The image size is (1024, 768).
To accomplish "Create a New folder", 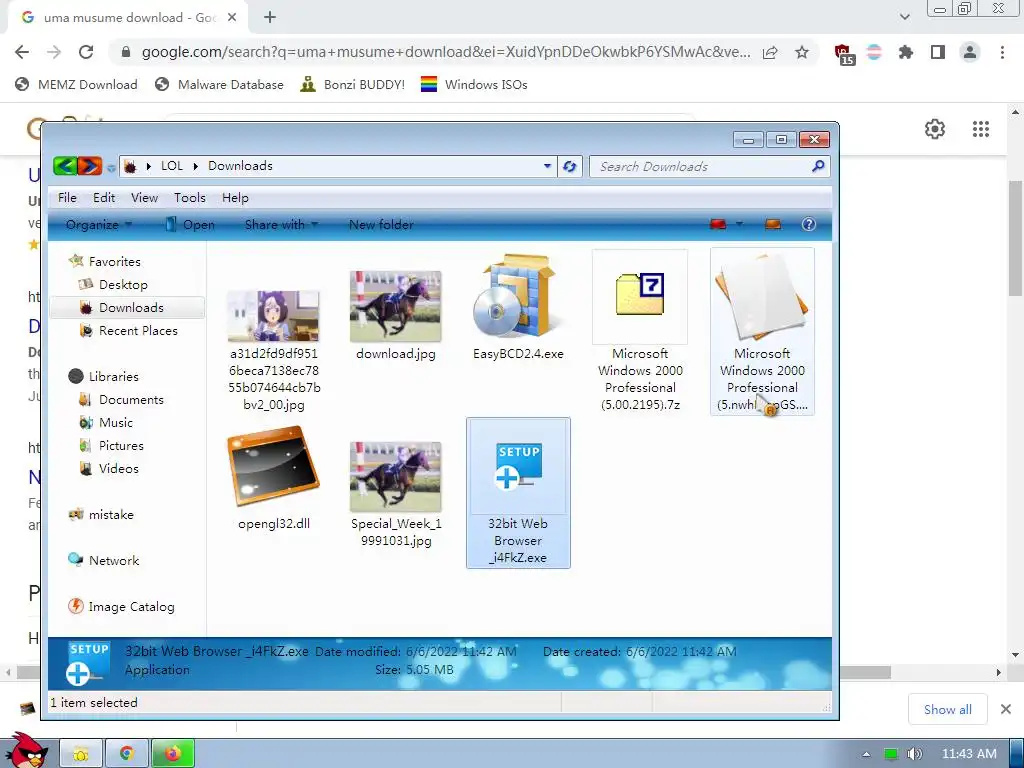I will point(381,225).
